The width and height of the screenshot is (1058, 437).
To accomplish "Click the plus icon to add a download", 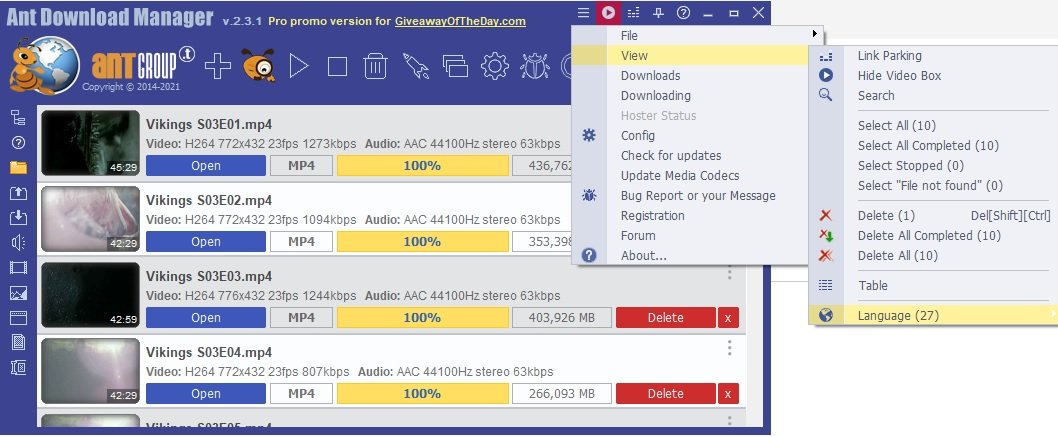I will tap(217, 66).
